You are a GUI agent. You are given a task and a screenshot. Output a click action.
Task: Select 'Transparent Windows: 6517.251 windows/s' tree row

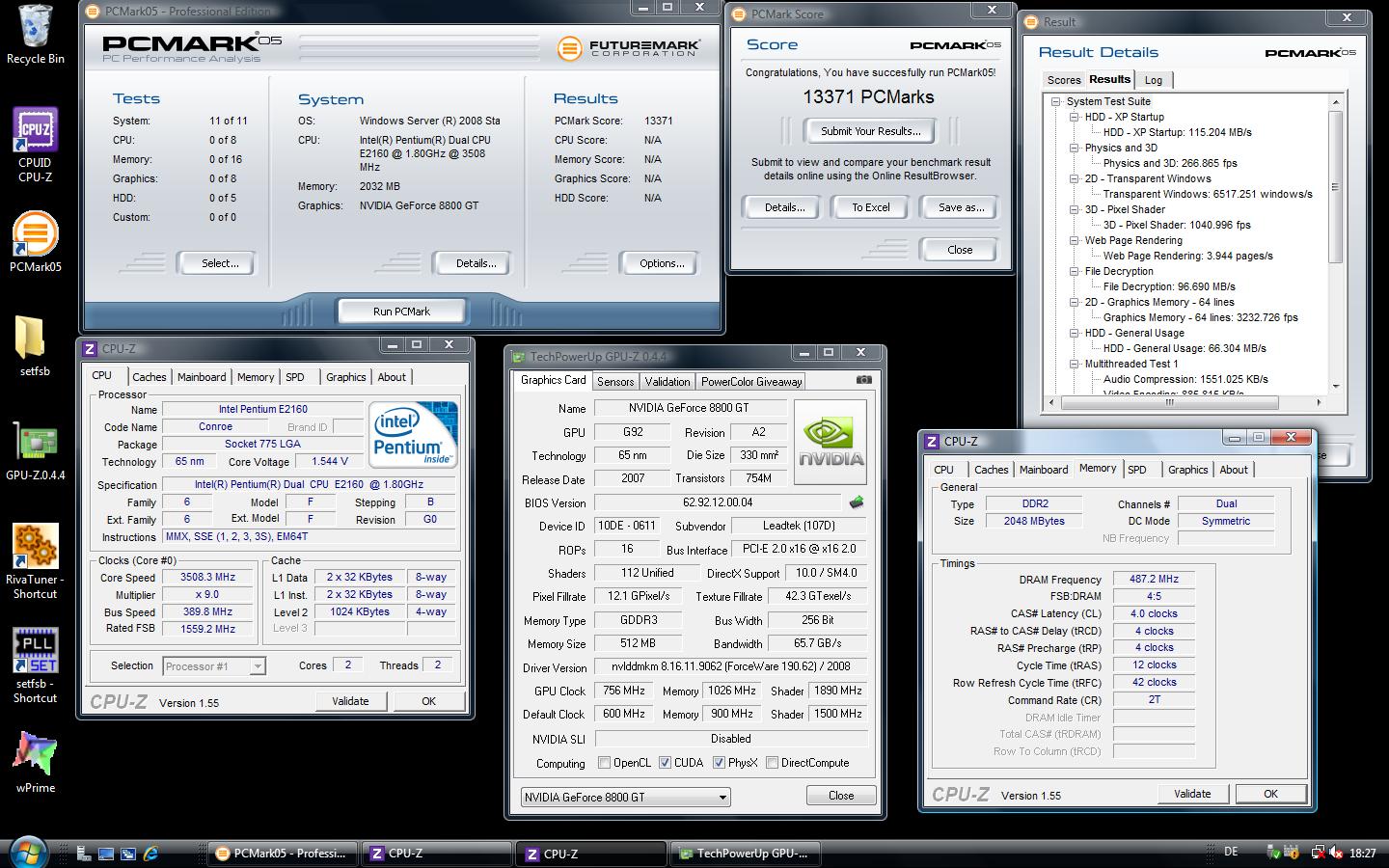click(x=1208, y=194)
